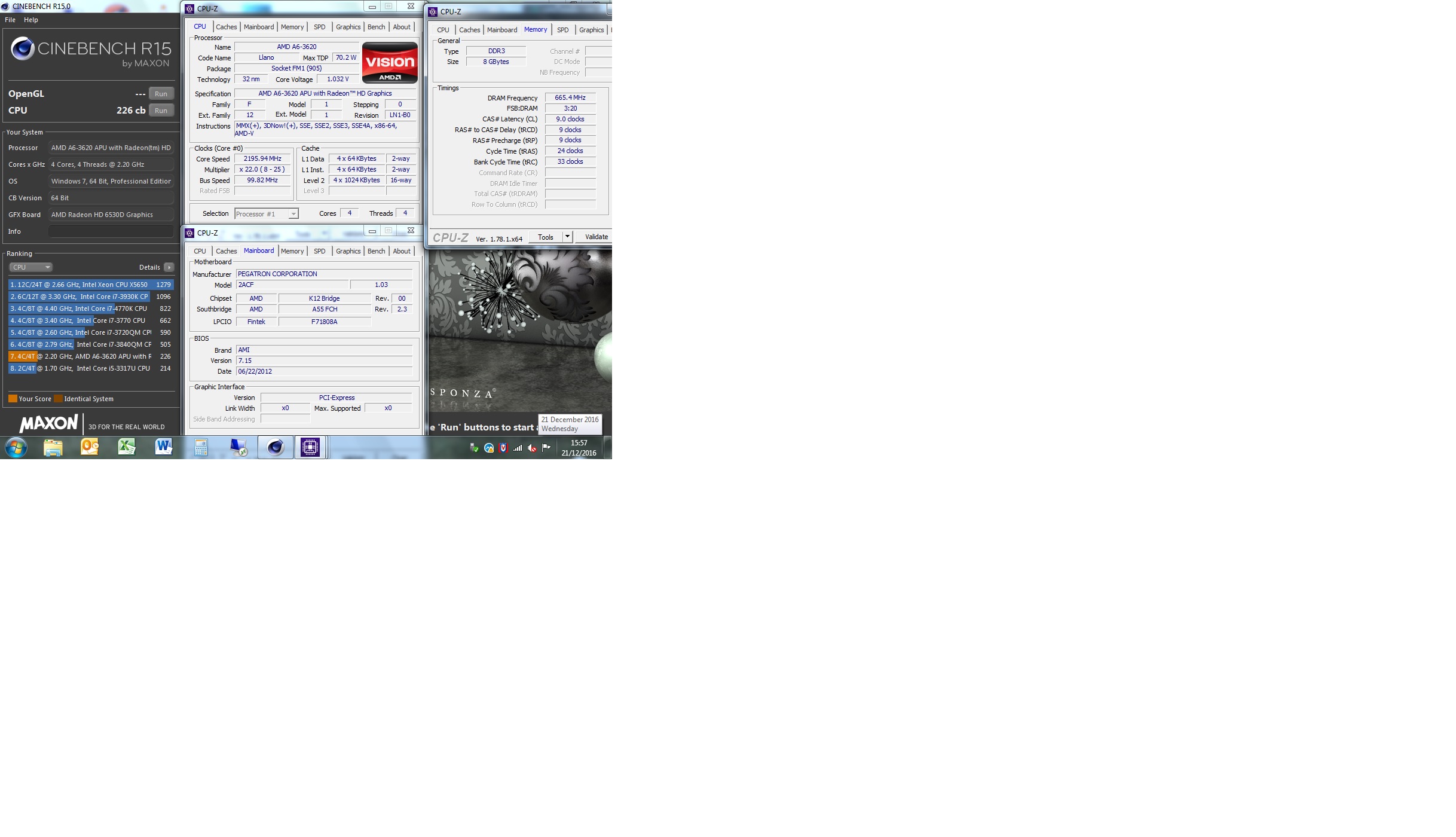The height and width of the screenshot is (837, 1456).
Task: Select ranking entry Intel Core i7-3840QM
Action: [x=91, y=344]
